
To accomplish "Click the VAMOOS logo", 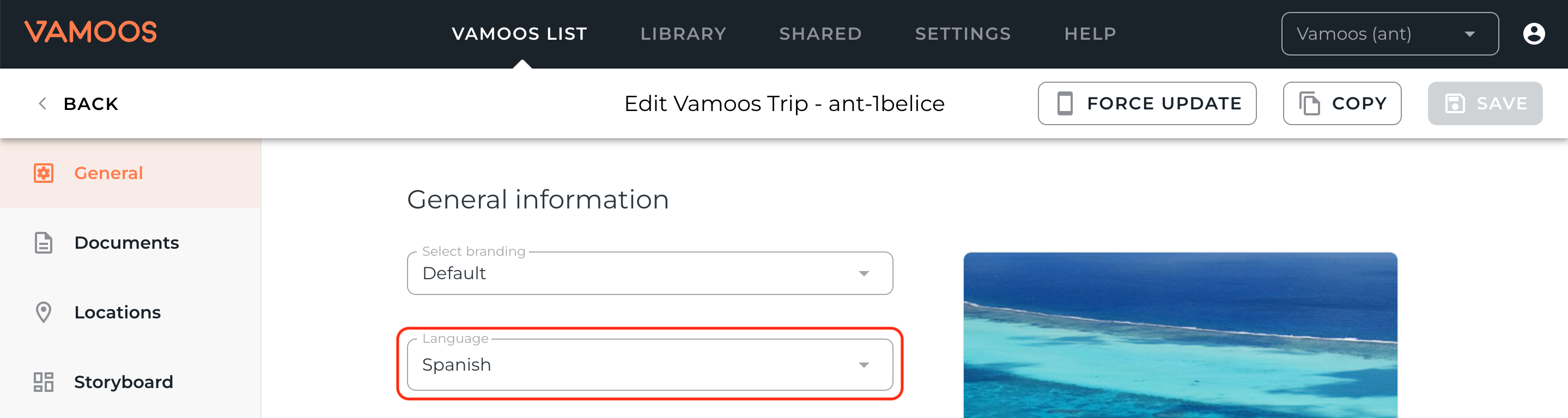I will coord(90,32).
